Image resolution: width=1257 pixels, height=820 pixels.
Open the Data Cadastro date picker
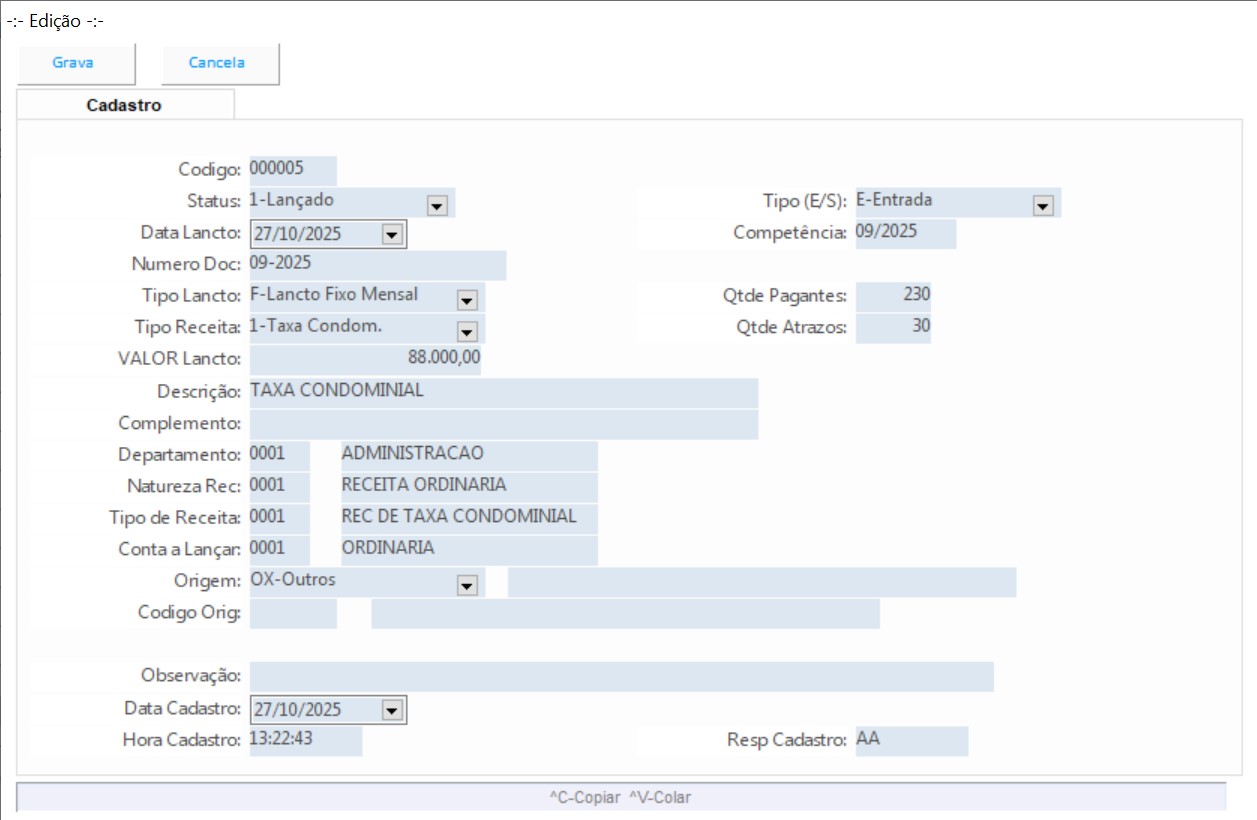391,710
